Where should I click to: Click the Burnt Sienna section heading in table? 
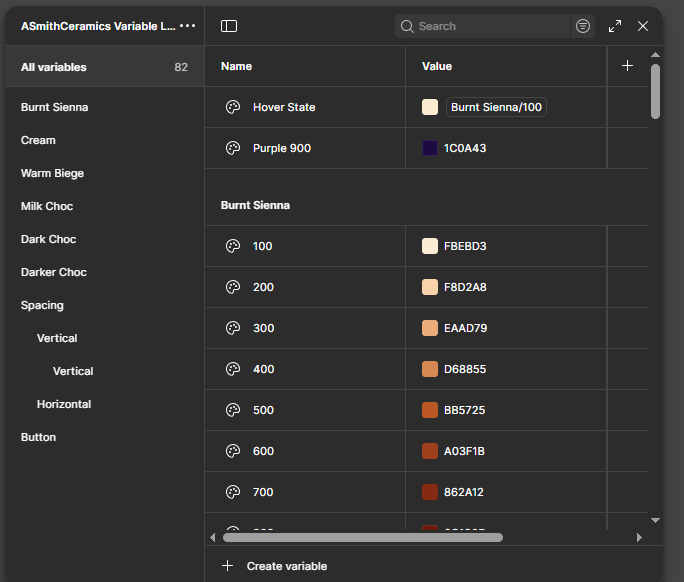(255, 205)
